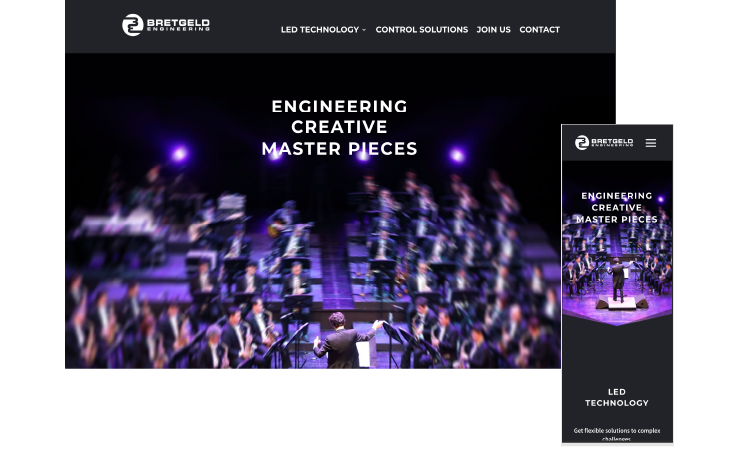Click the Bretgeld Engineering wordmark in desktop header
The width and height of the screenshot is (750, 451).
click(x=178, y=25)
